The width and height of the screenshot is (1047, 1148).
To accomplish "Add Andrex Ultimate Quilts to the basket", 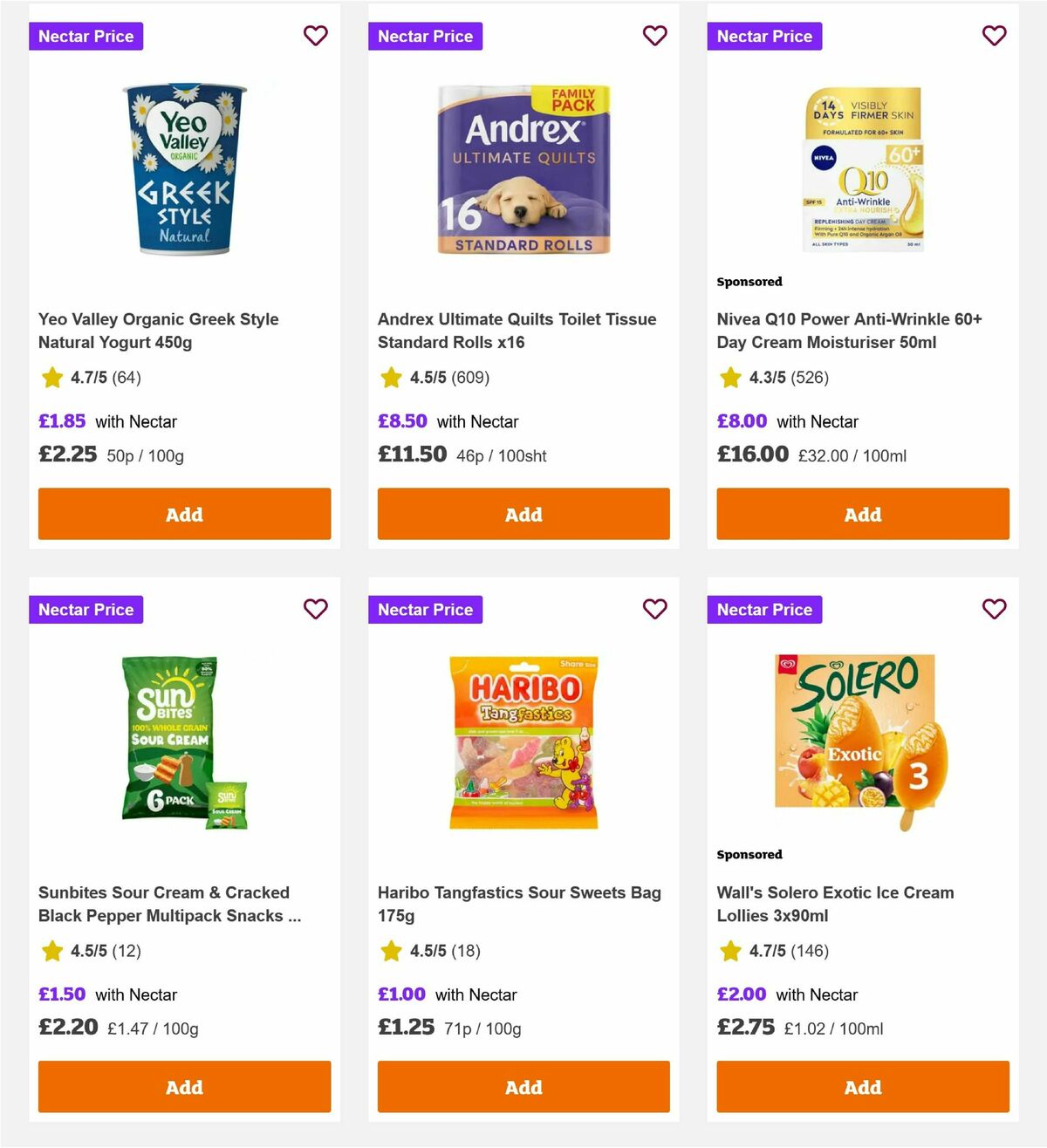I will pos(523,514).
